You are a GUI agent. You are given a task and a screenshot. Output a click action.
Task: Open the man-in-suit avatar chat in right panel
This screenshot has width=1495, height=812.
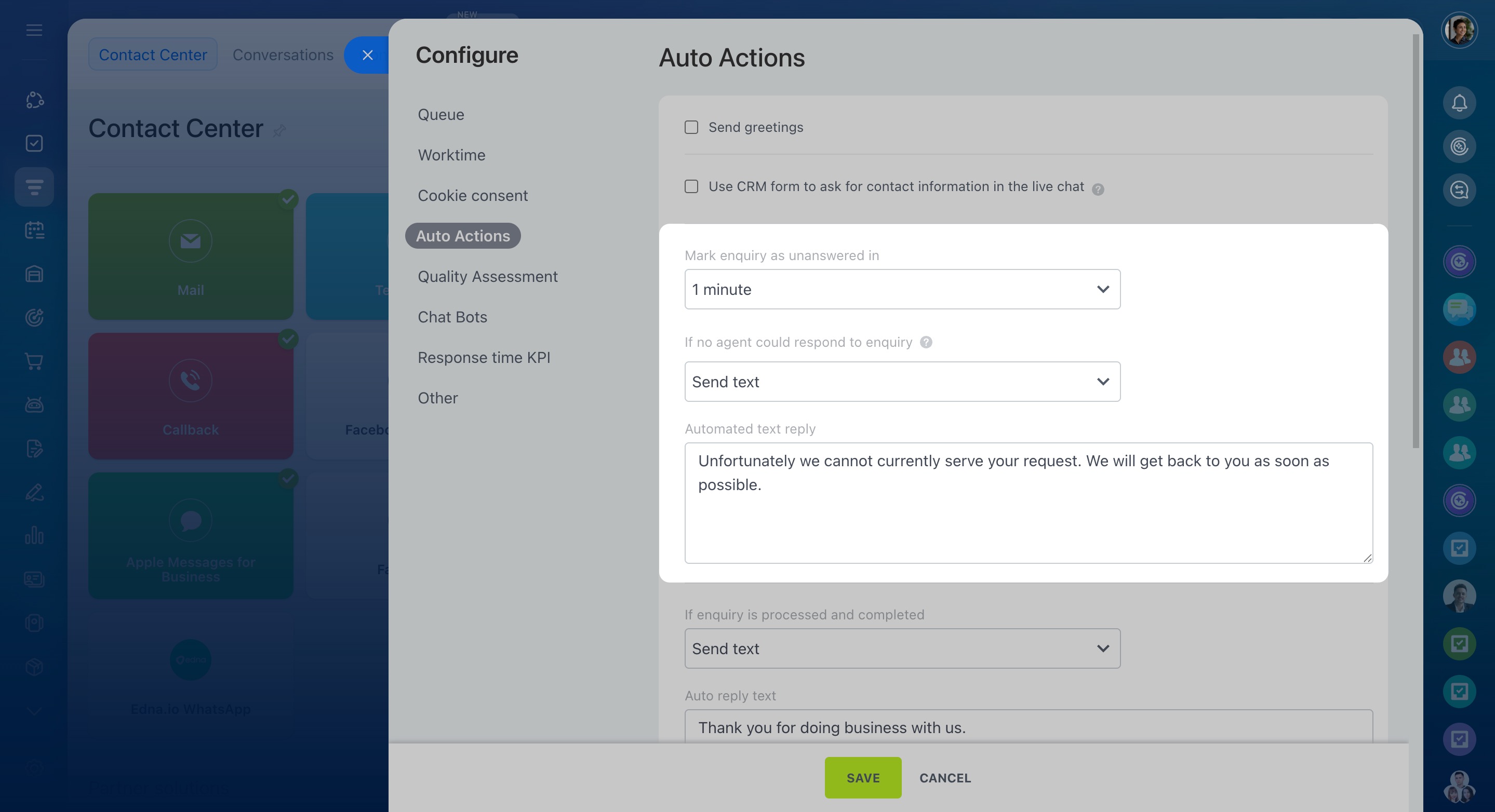pos(1459,596)
